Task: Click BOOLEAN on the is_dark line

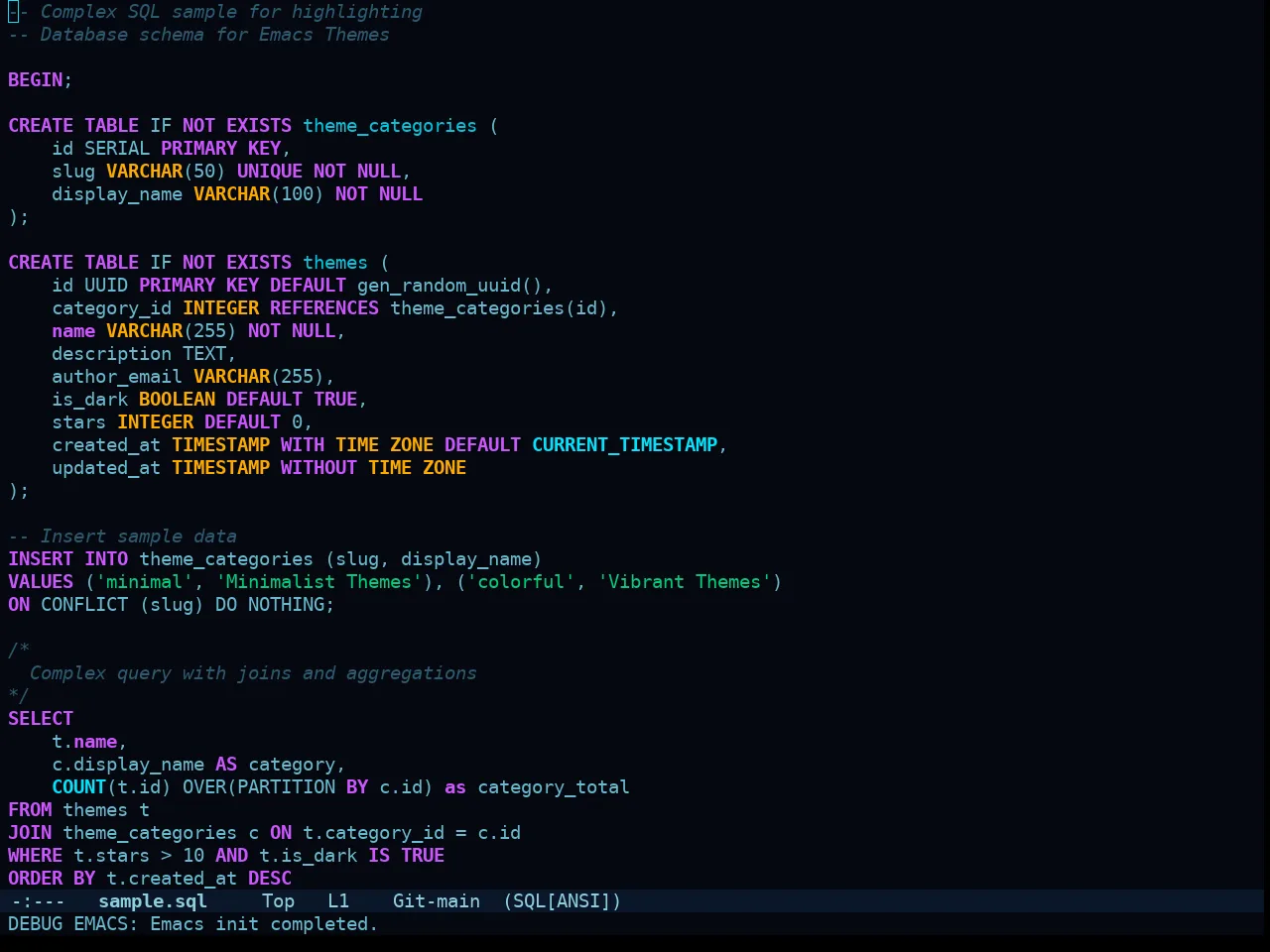Action: [178, 400]
